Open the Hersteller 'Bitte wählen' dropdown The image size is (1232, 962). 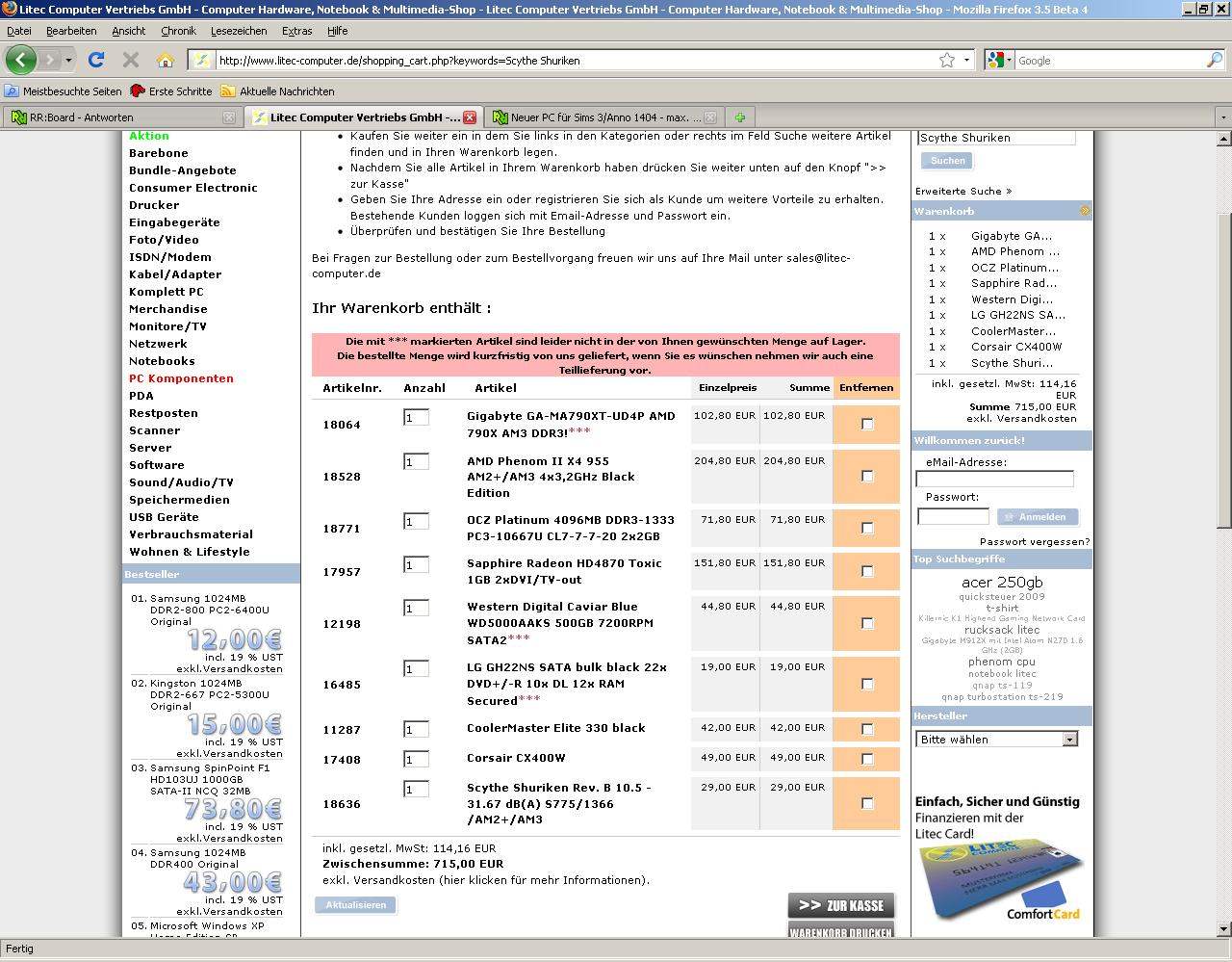[996, 739]
